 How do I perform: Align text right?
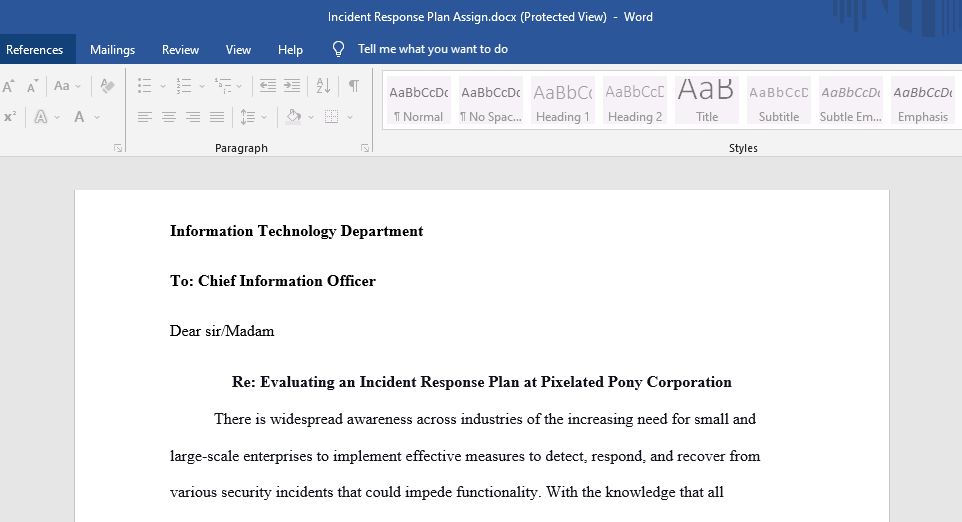click(x=193, y=117)
